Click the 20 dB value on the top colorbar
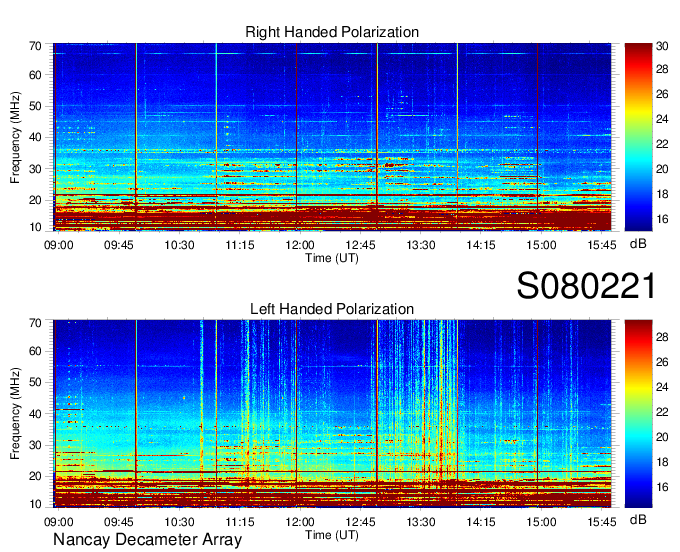Viewport: 680px width, 552px height. click(662, 169)
